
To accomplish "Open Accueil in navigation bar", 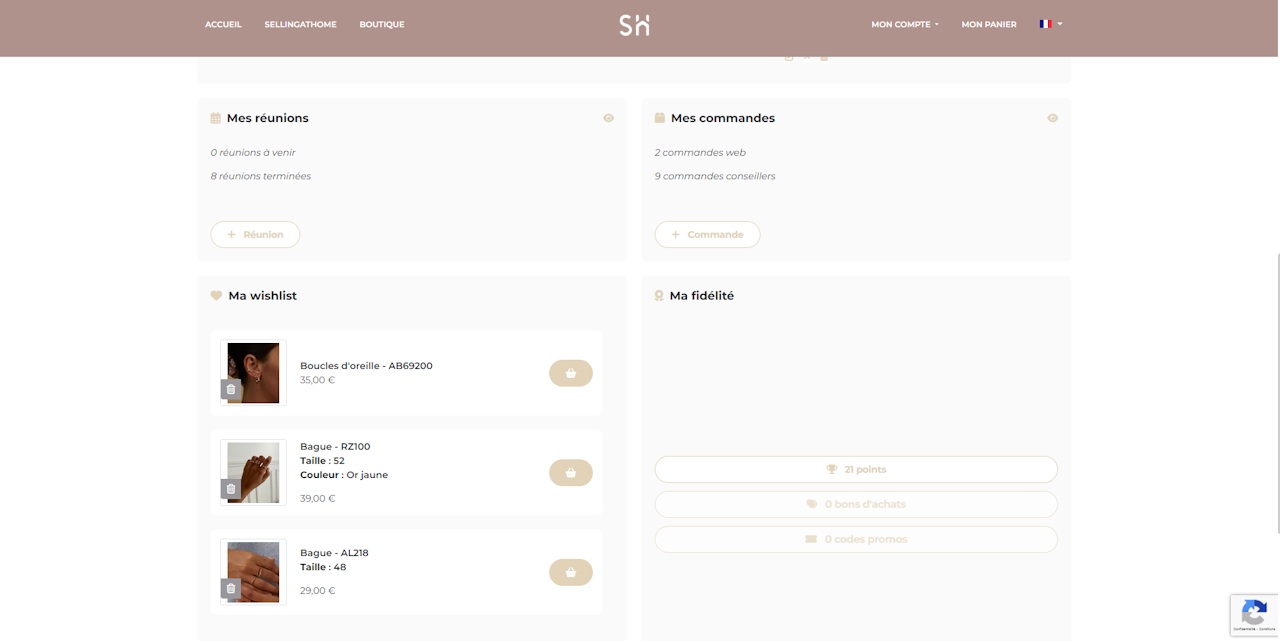I will (x=223, y=25).
